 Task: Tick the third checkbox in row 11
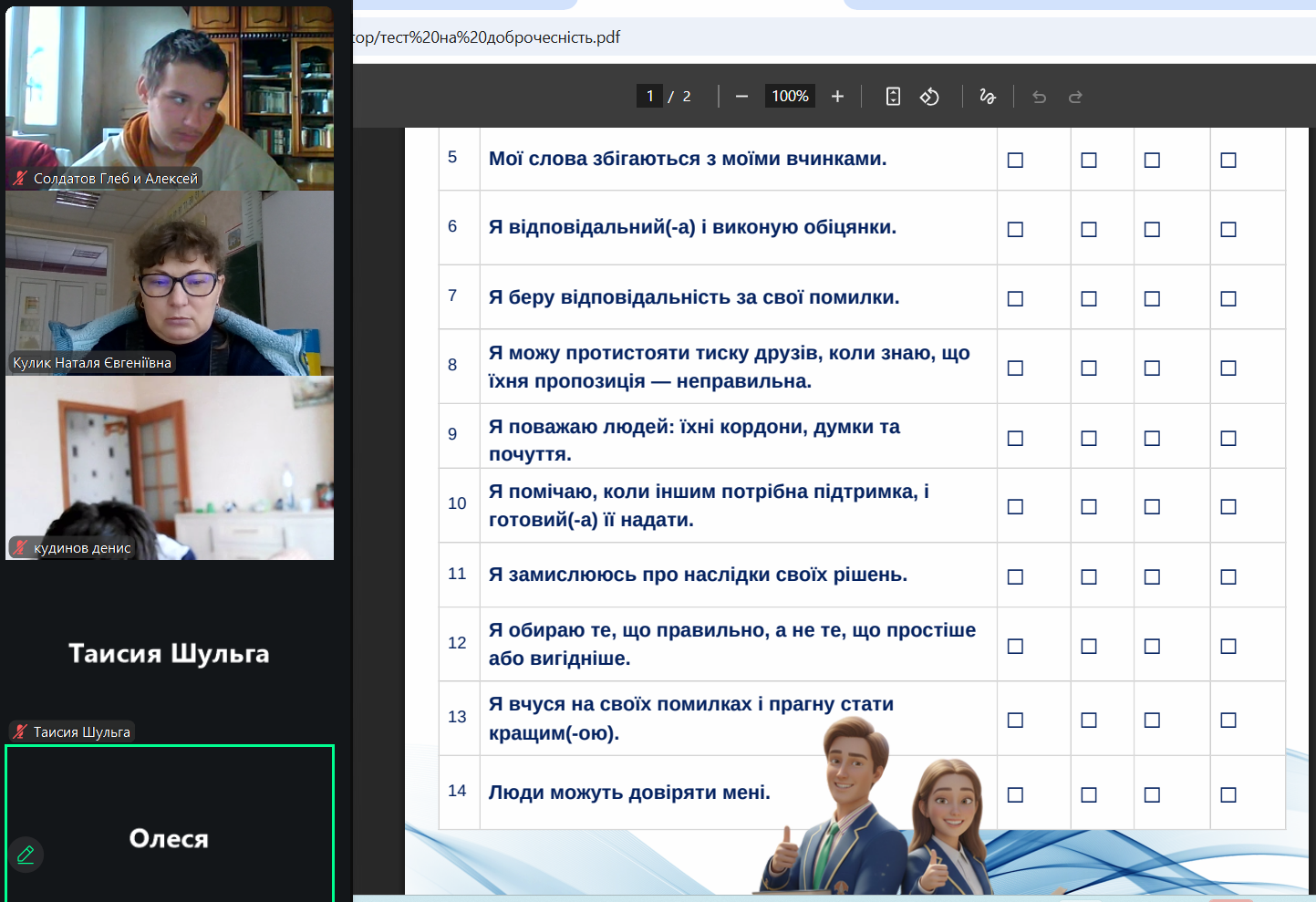click(1152, 577)
